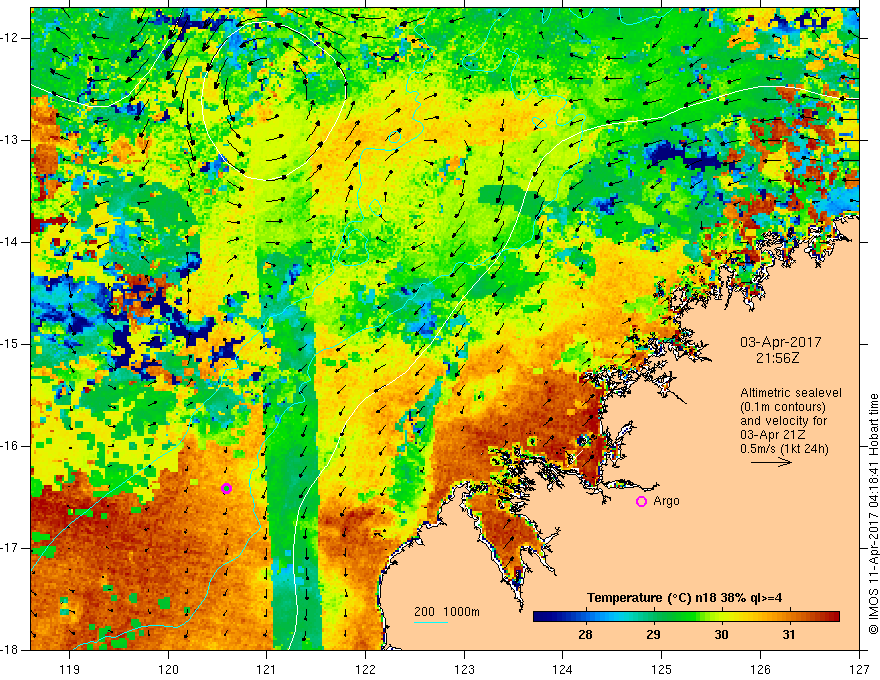Click the longitude axis label '126'
The image size is (880, 680).
[x=760, y=669]
